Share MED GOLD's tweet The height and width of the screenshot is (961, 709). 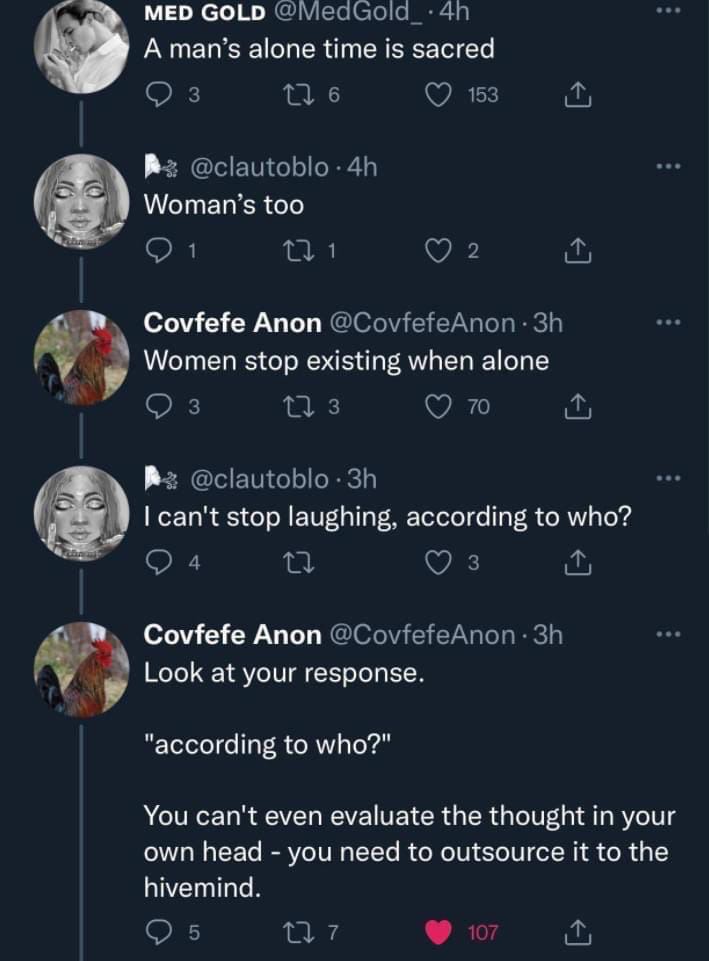pyautogui.click(x=577, y=95)
